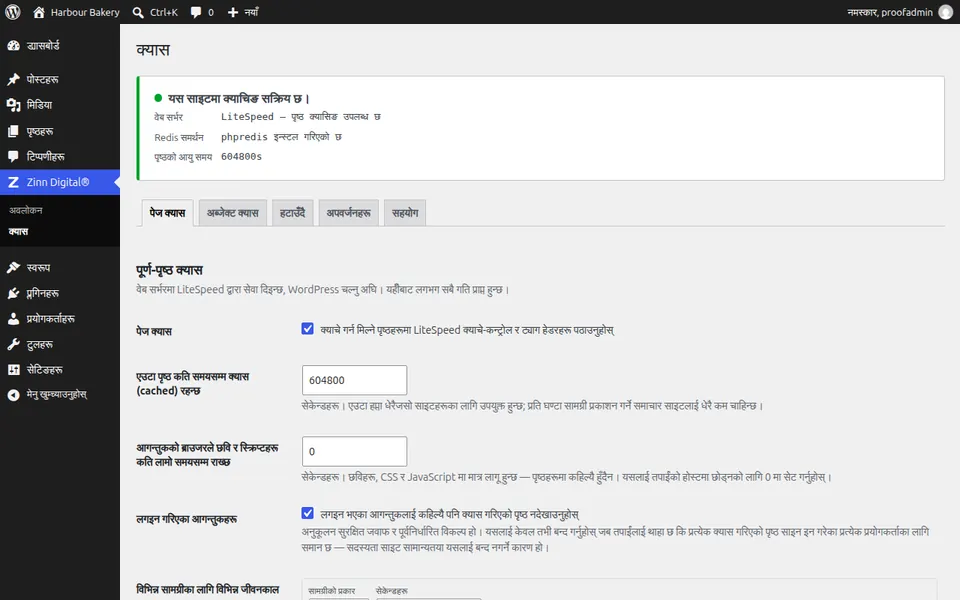
Task: Click the प्लगिनहरू plugin icon
Action: 13,293
